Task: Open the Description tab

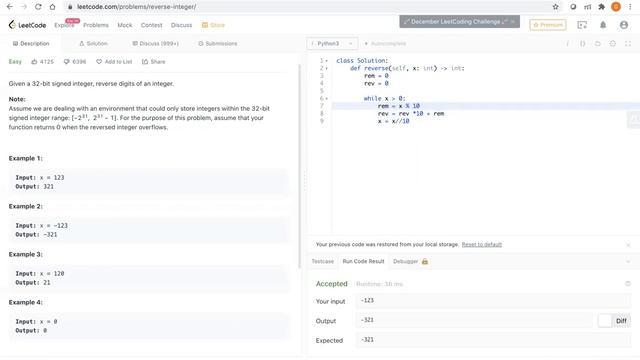Action: tap(31, 43)
